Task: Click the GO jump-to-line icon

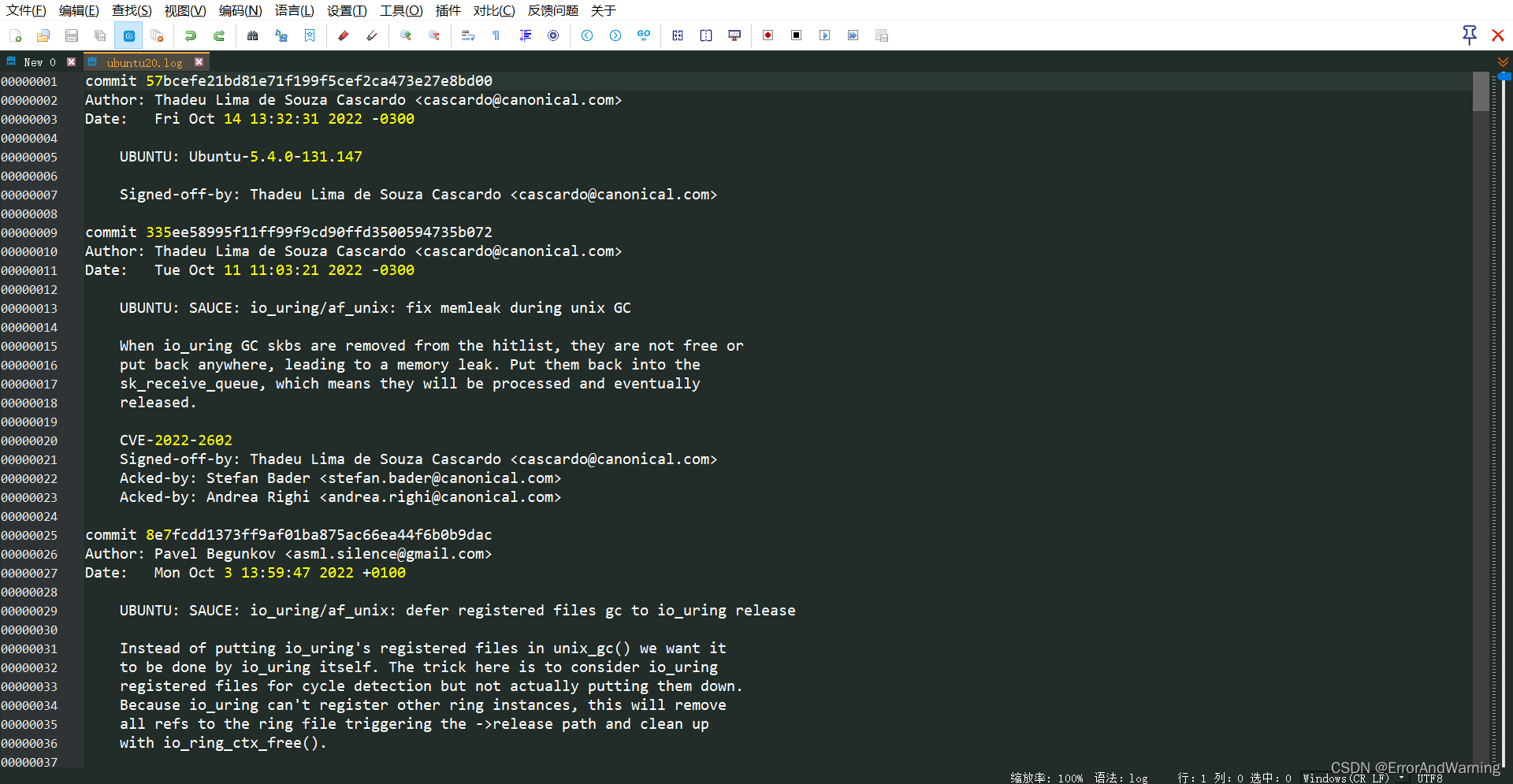Action: (x=644, y=35)
